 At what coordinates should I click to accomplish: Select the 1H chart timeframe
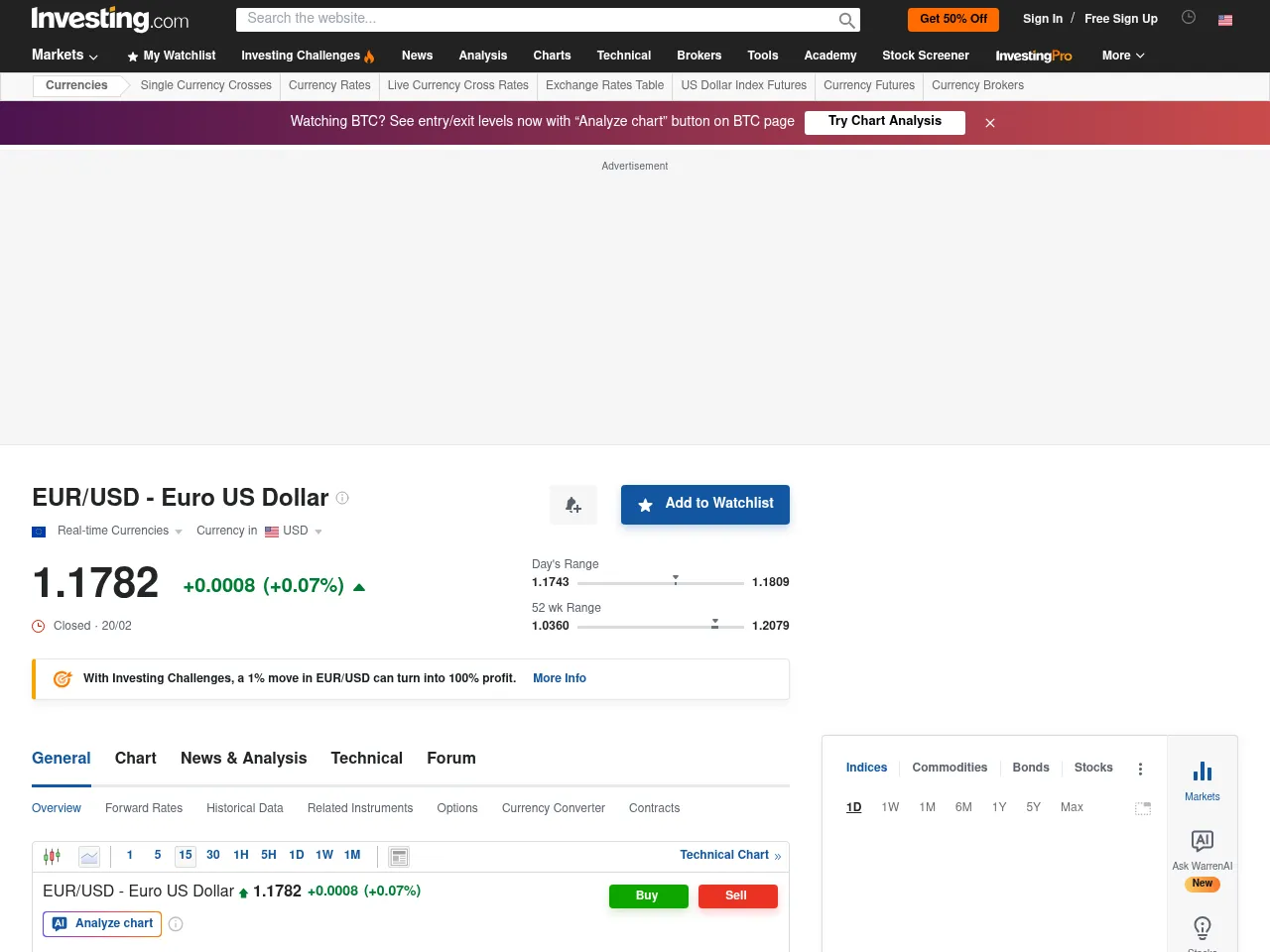tap(240, 855)
